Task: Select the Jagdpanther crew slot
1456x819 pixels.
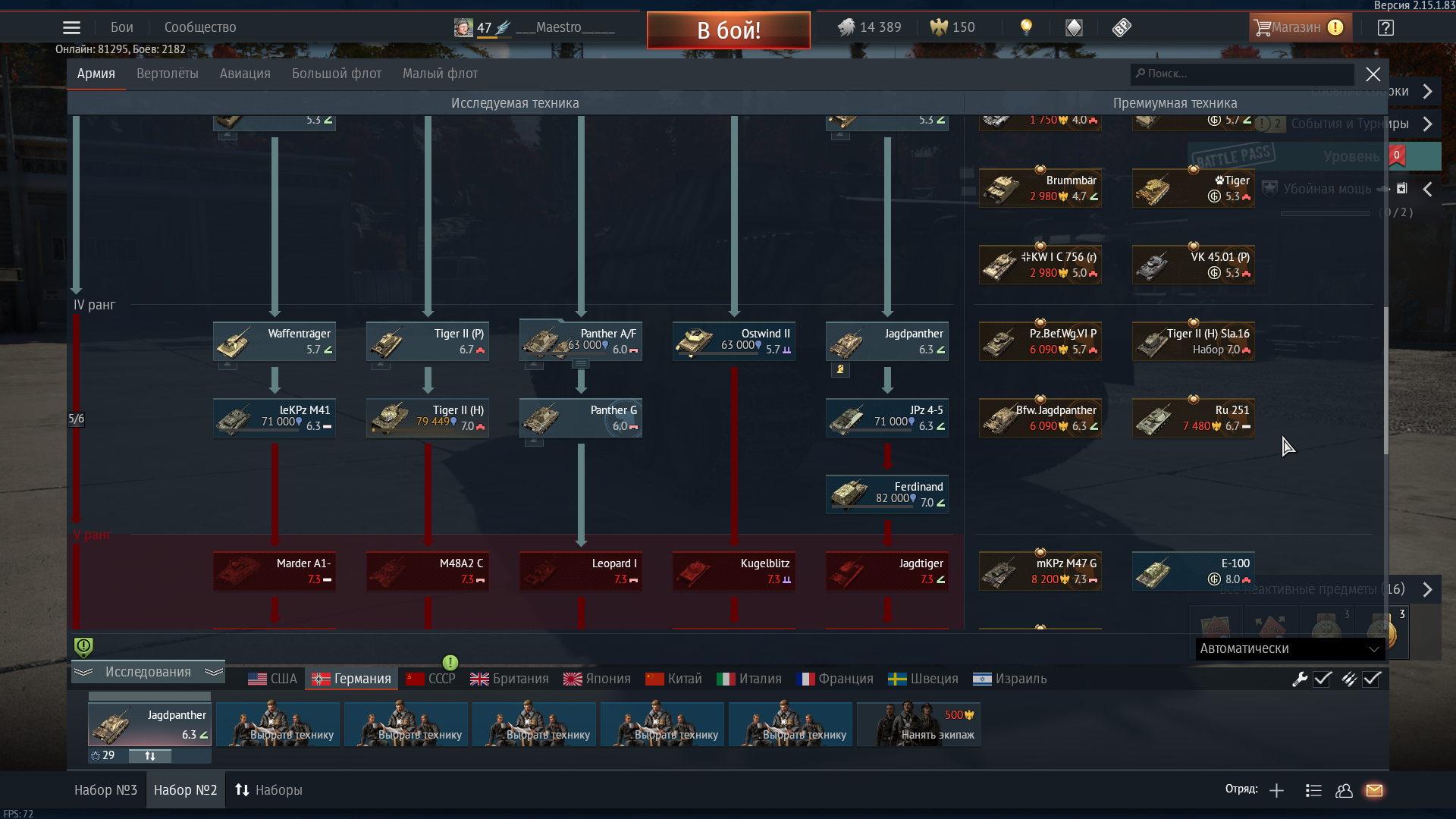Action: [x=149, y=724]
